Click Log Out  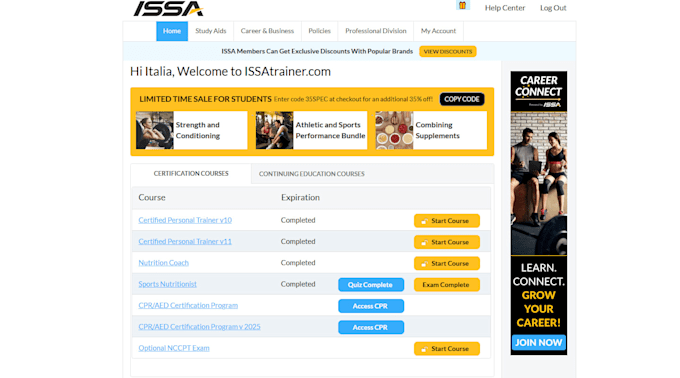(553, 8)
